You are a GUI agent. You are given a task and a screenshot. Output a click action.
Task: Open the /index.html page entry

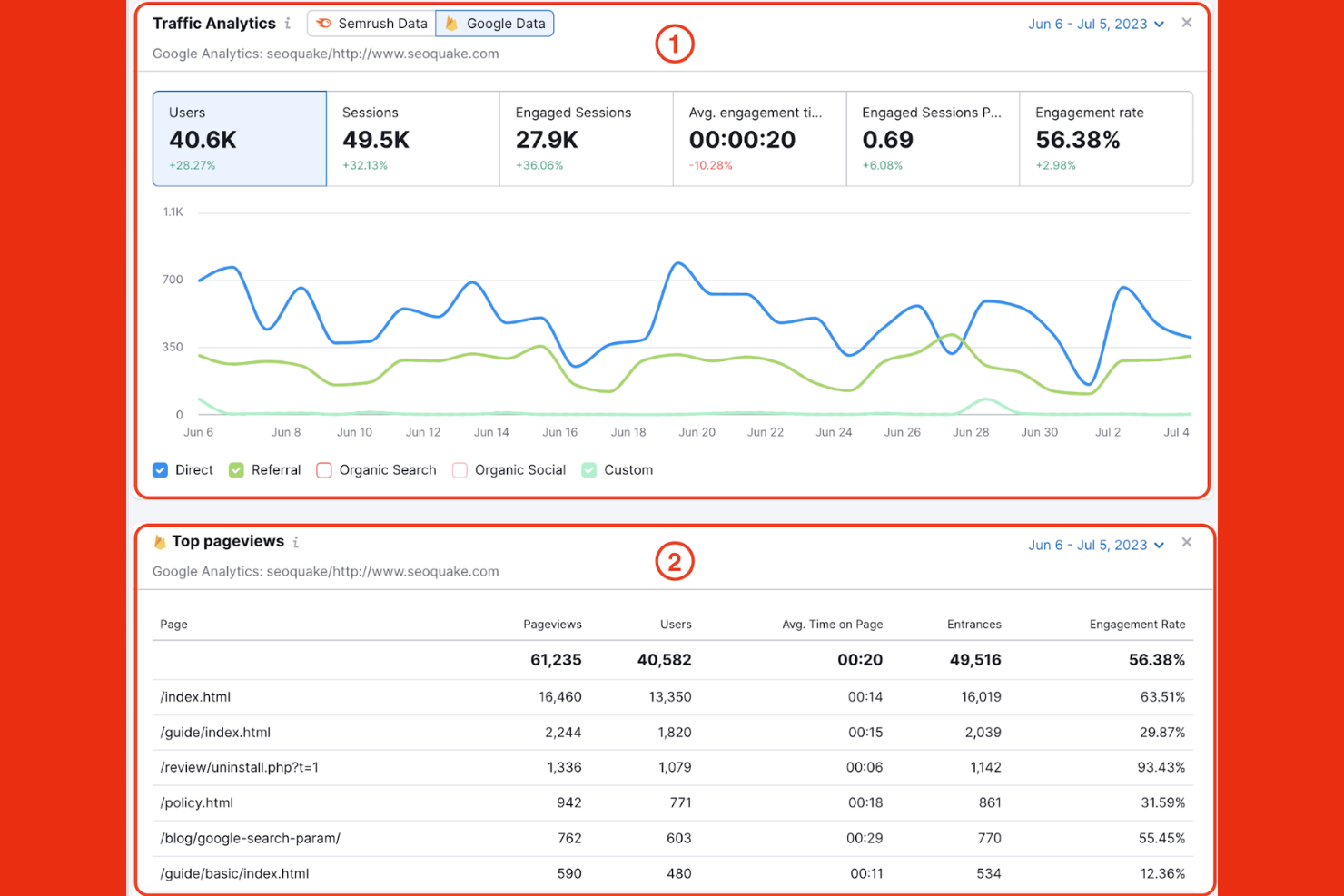coord(195,697)
